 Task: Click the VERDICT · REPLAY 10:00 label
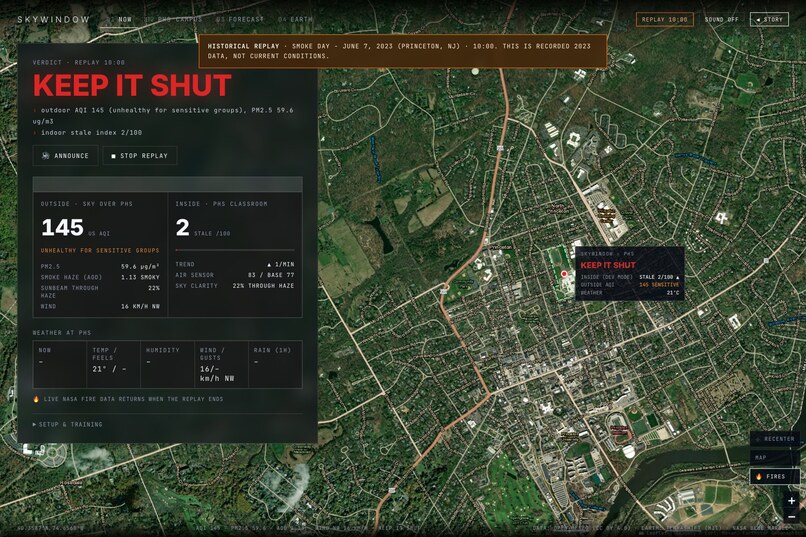[79, 62]
